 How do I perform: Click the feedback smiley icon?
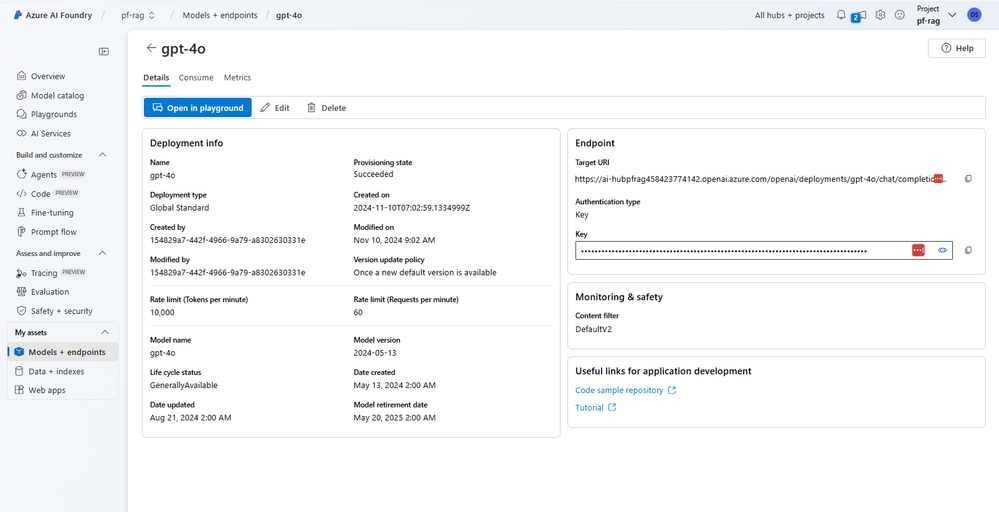point(900,15)
